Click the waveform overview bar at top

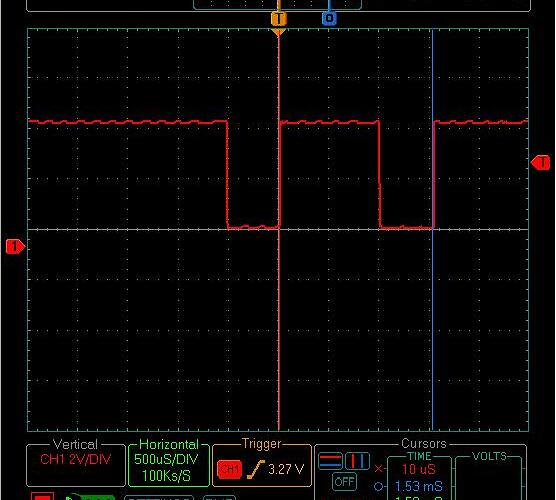[277, 4]
